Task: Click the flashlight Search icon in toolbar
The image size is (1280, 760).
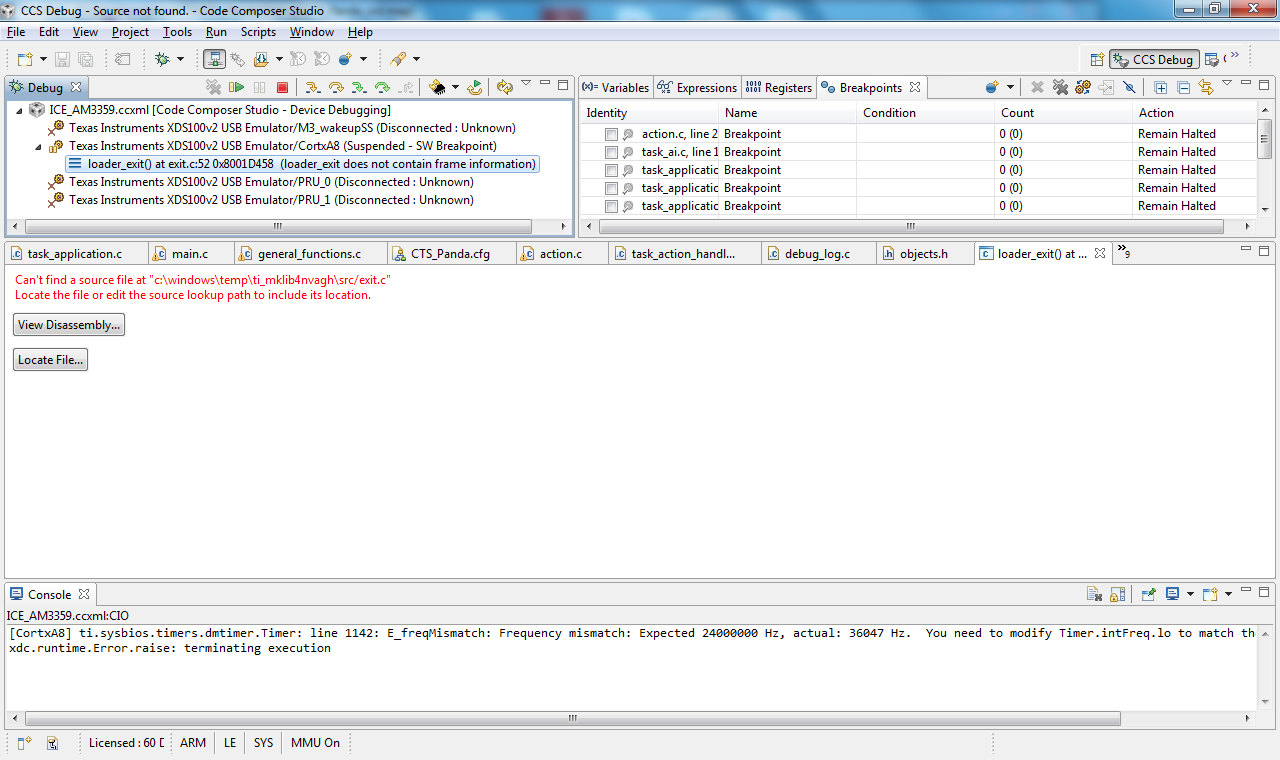Action: pyautogui.click(x=398, y=60)
